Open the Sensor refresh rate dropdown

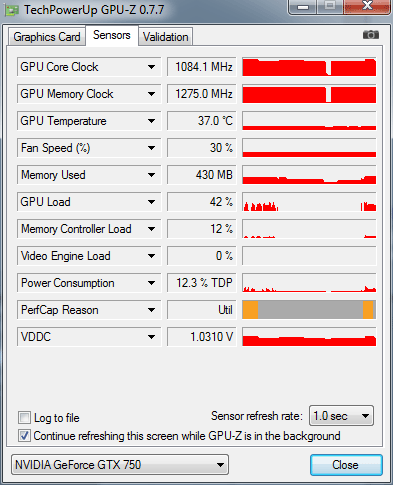(x=341, y=416)
